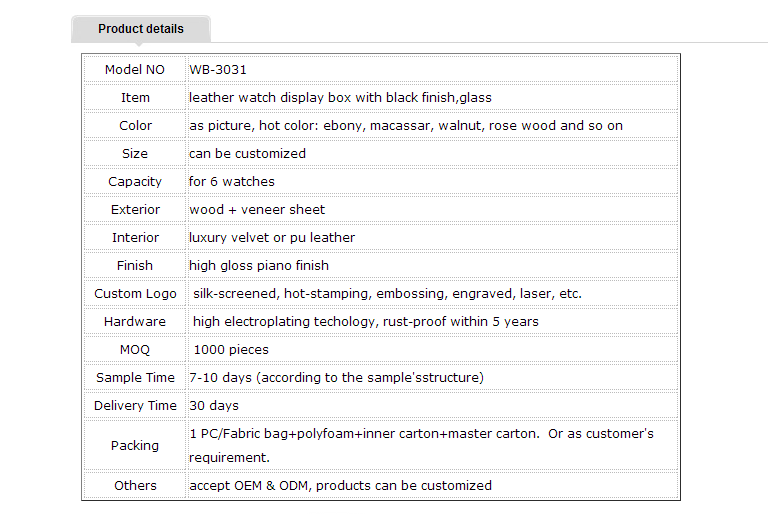
Task: Select the WB-3031 model number value
Action: point(218,70)
